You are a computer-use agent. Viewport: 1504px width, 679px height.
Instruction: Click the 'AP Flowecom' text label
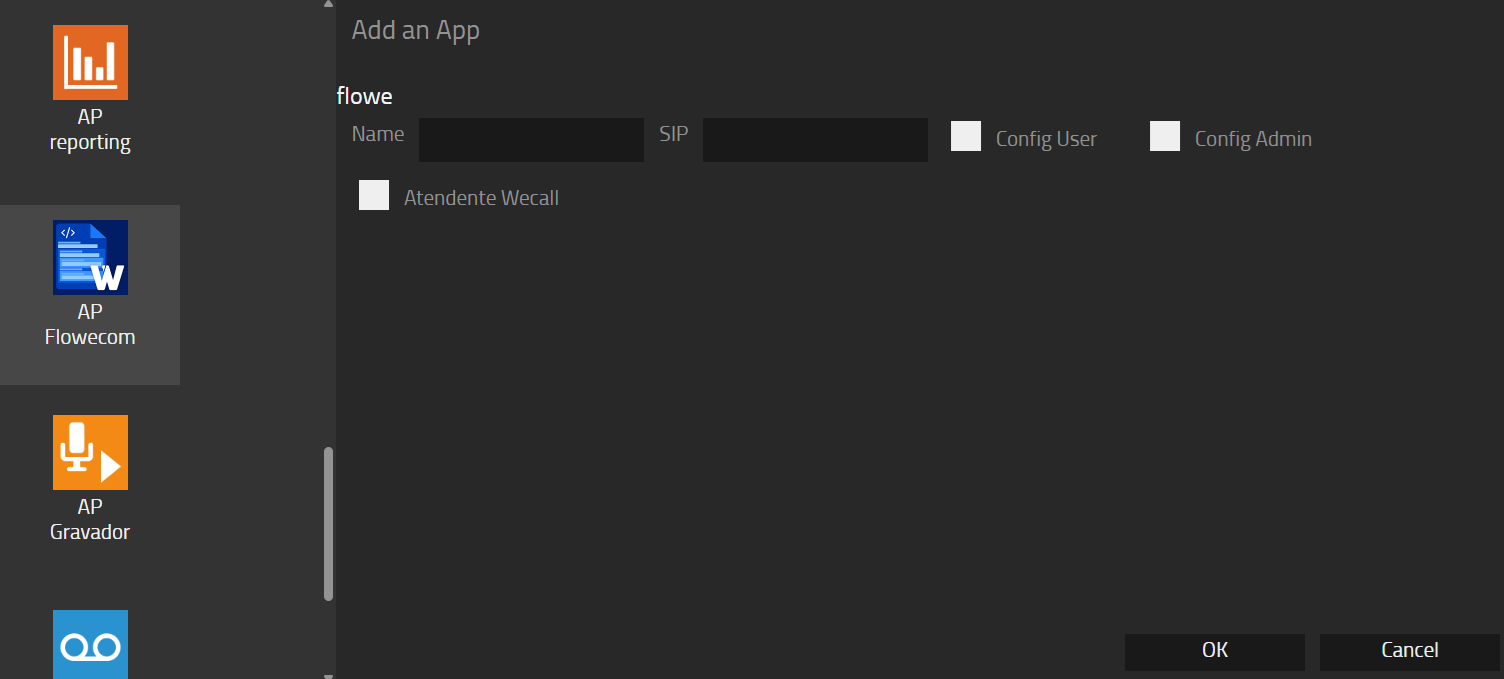pyautogui.click(x=90, y=325)
